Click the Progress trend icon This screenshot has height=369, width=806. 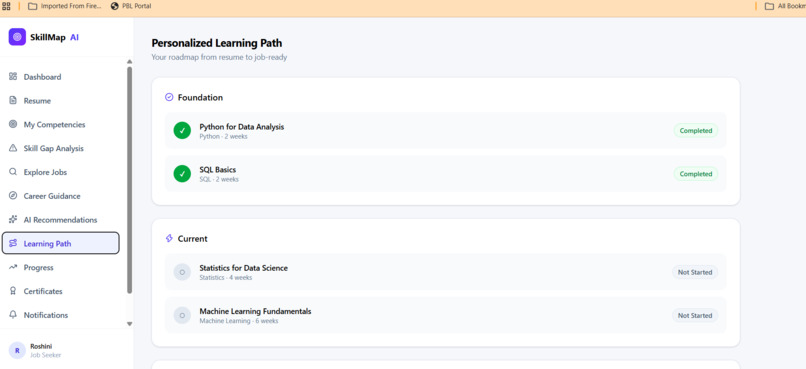tap(13, 267)
